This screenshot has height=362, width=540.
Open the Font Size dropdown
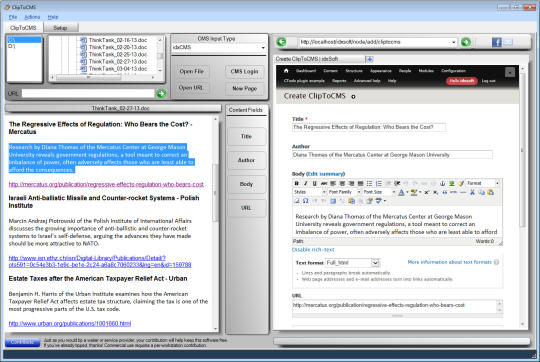tap(394, 192)
